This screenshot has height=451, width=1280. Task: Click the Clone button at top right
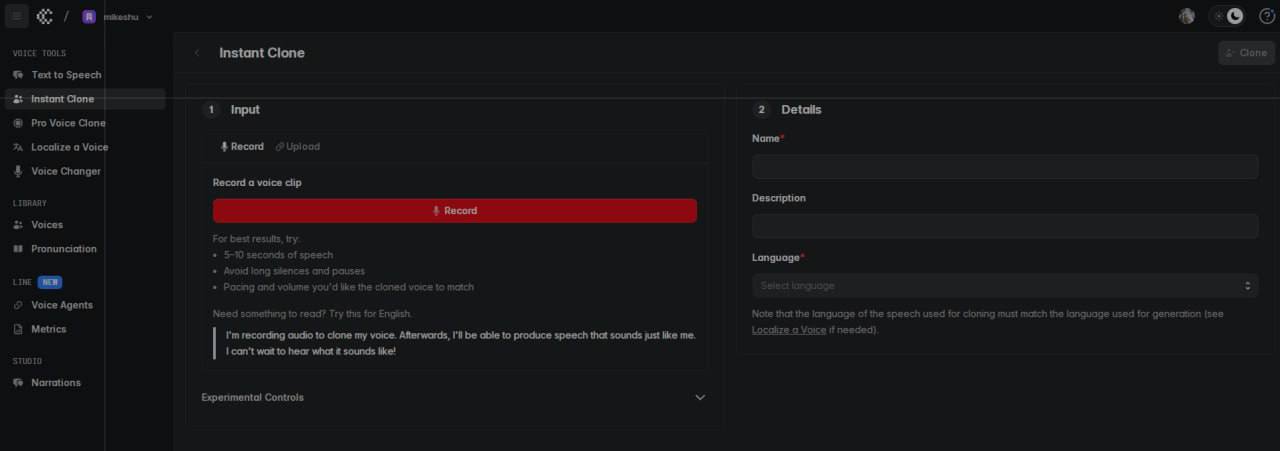[x=1245, y=53]
